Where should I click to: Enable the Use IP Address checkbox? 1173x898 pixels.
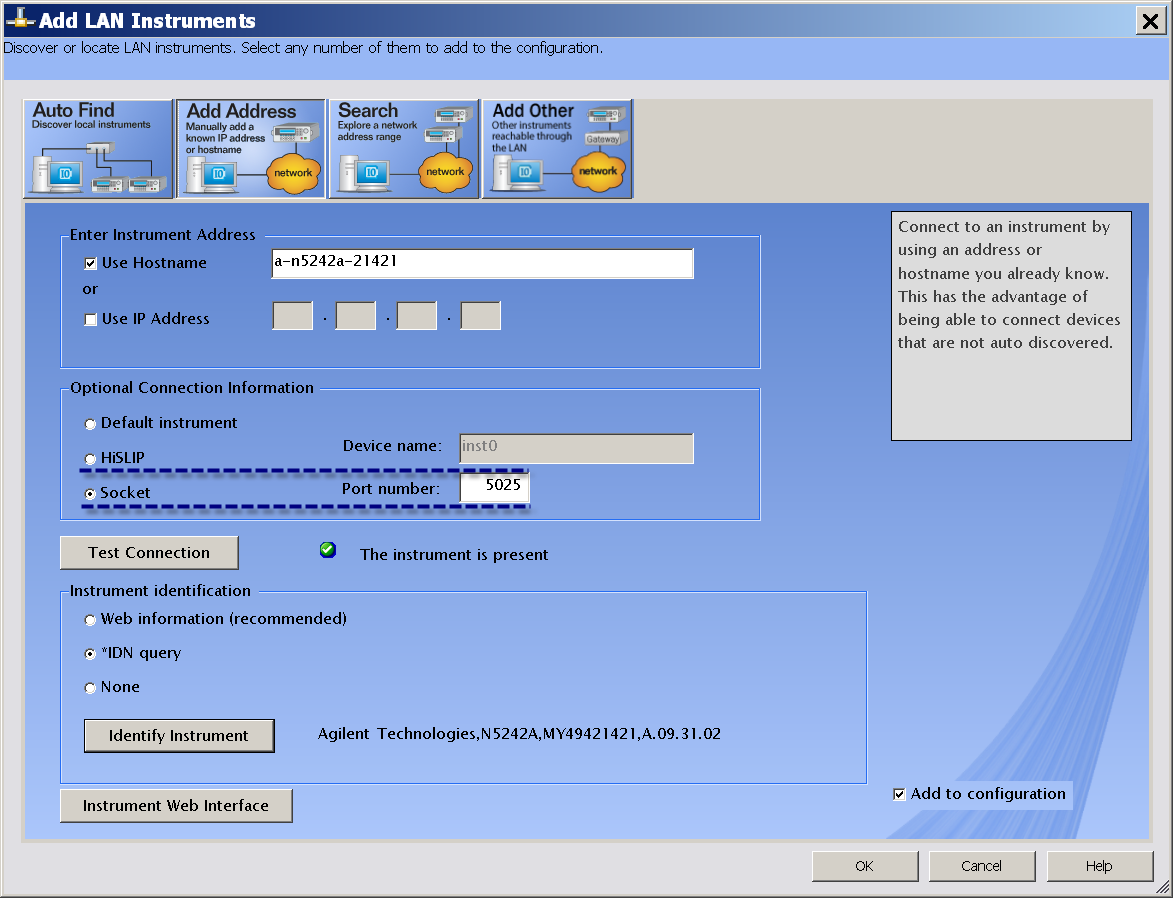pyautogui.click(x=91, y=320)
